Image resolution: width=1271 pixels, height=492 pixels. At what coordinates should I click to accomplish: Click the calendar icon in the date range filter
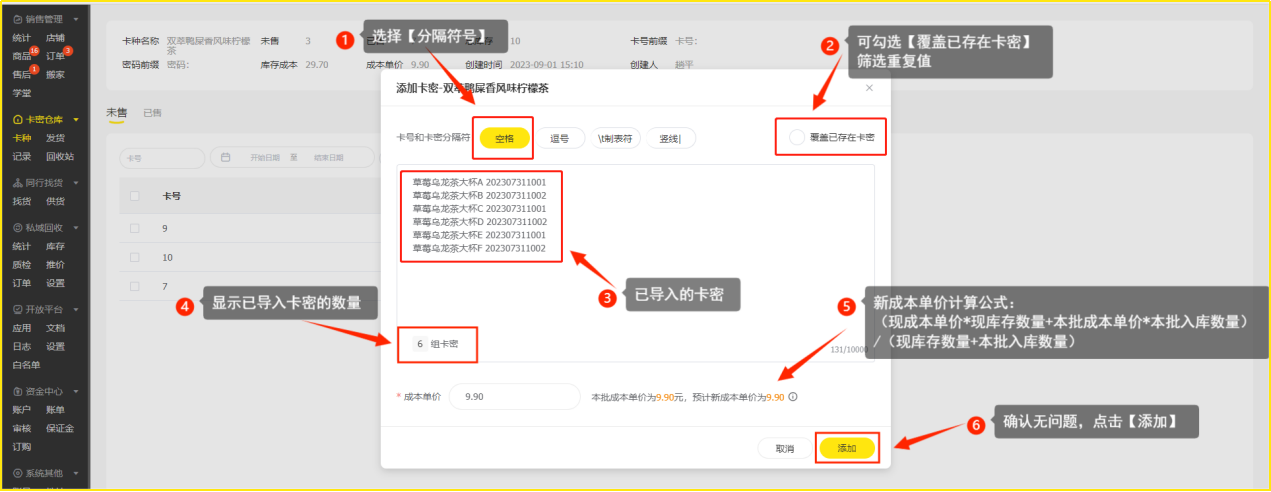tap(226, 158)
